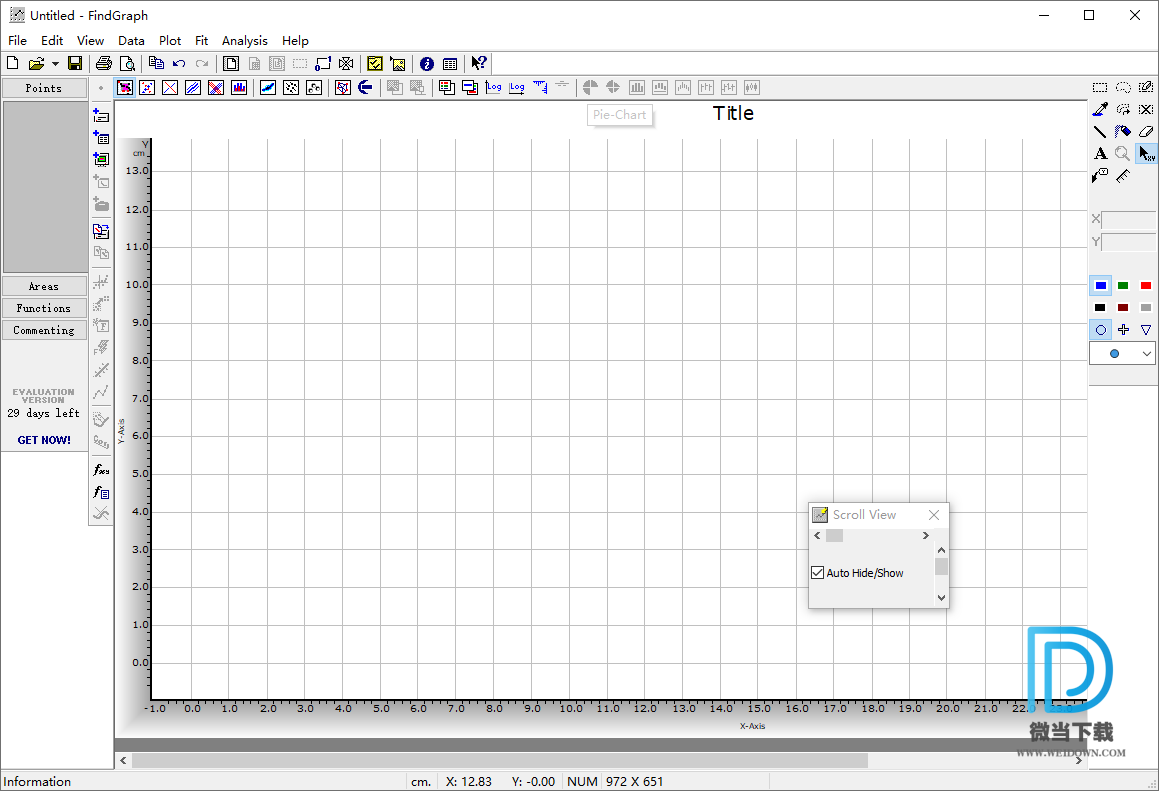The image size is (1159, 791).
Task: Open the Points panel tab
Action: point(44,88)
